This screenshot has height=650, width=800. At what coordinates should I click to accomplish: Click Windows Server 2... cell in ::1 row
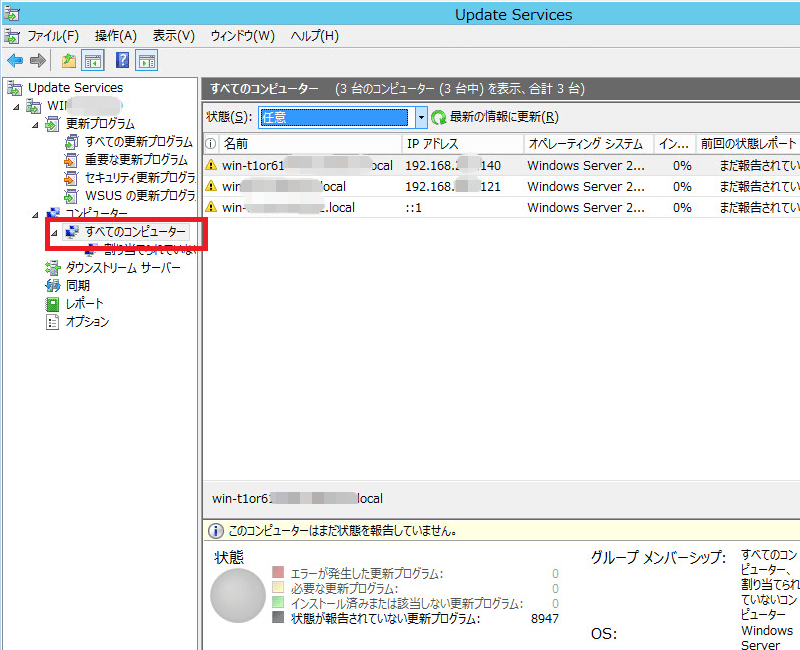click(x=586, y=208)
